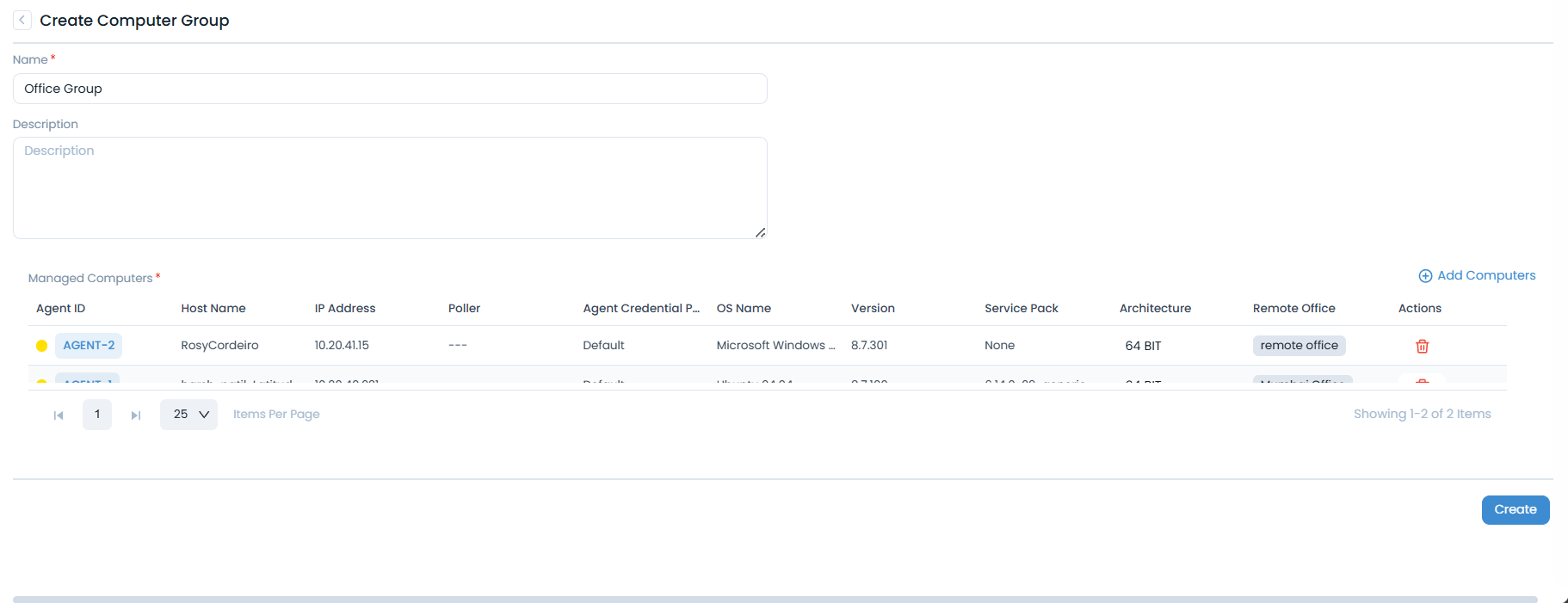Click 'Items Per Page' label
Viewport: 1568px width, 603px height.
[x=276, y=414]
